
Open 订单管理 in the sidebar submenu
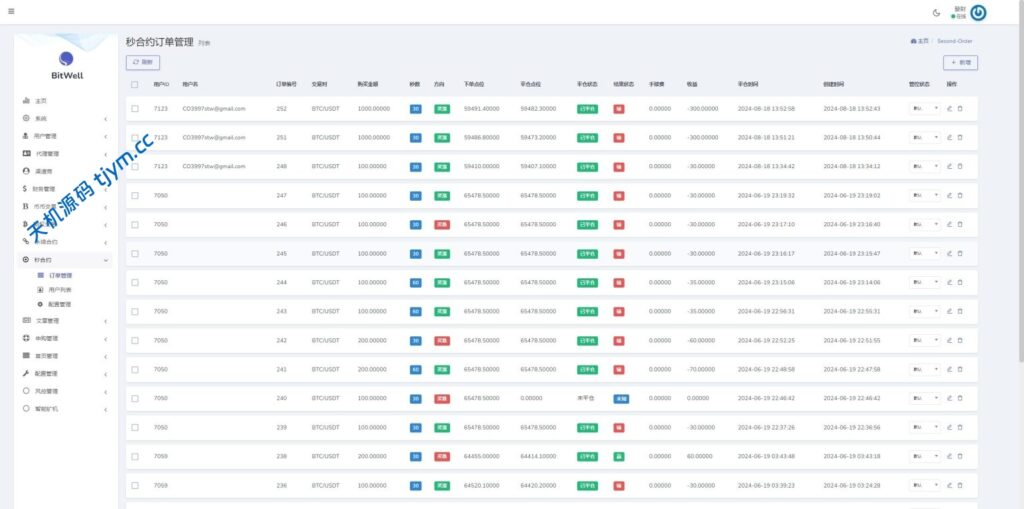tap(60, 275)
